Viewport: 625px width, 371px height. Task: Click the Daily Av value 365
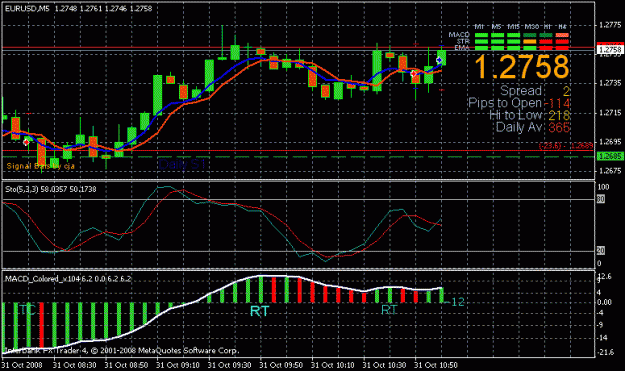559,128
